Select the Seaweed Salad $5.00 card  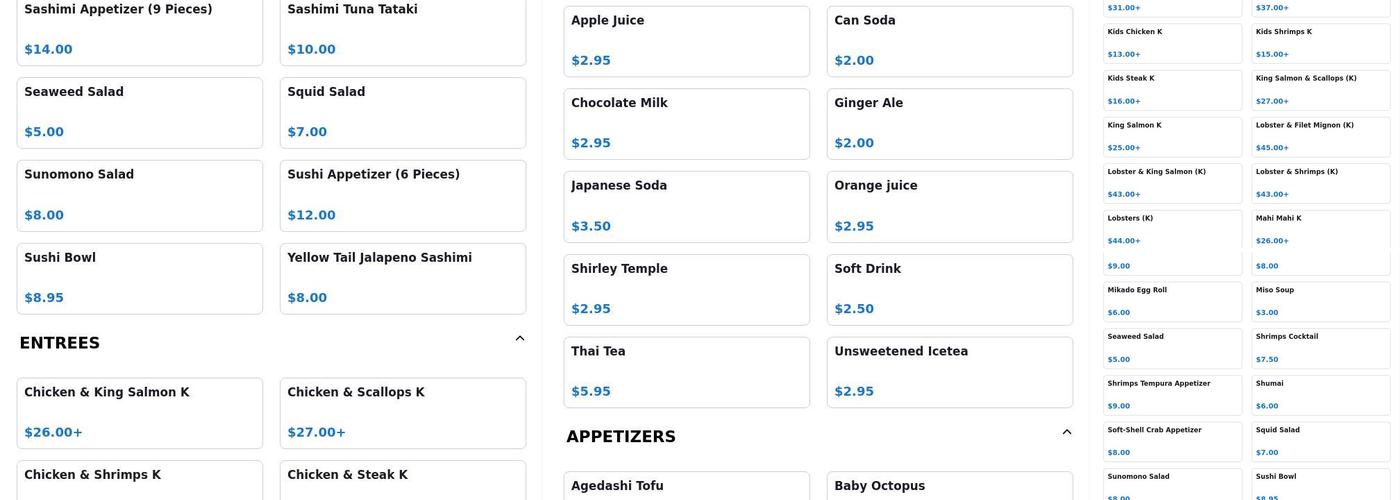coord(139,113)
